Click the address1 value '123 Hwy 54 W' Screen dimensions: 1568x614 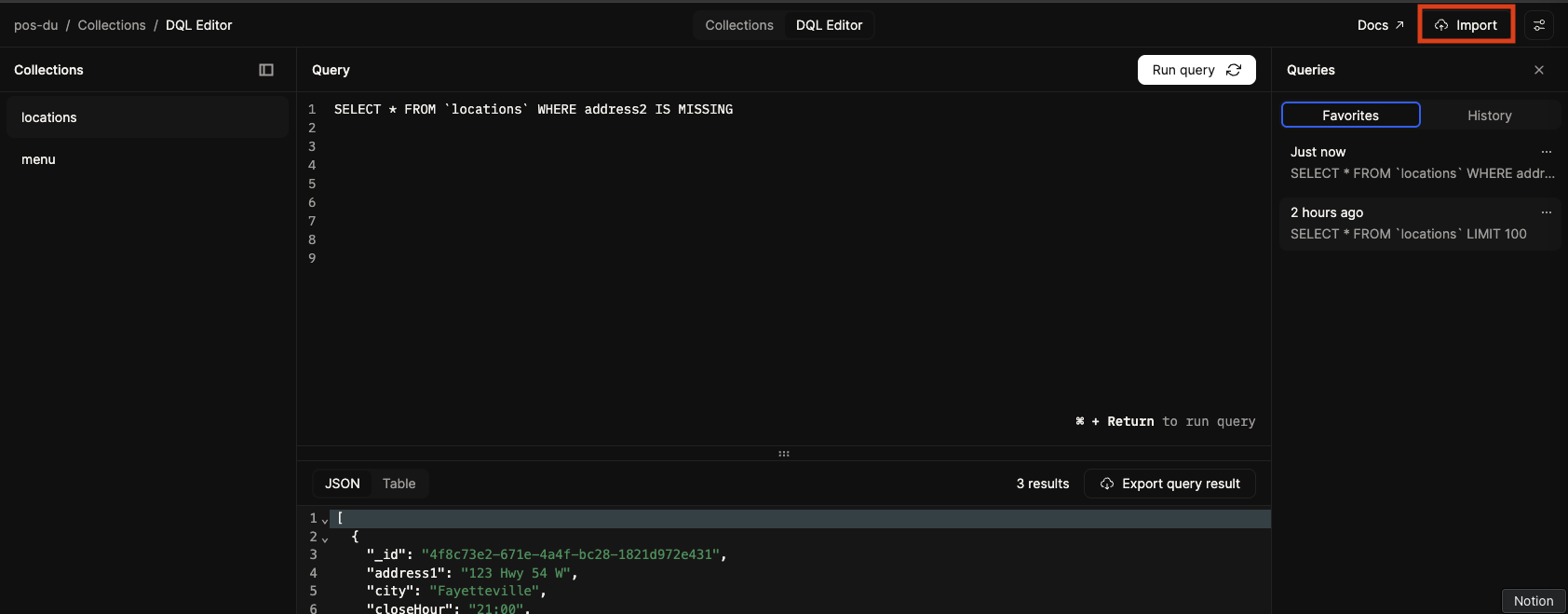tap(515, 573)
